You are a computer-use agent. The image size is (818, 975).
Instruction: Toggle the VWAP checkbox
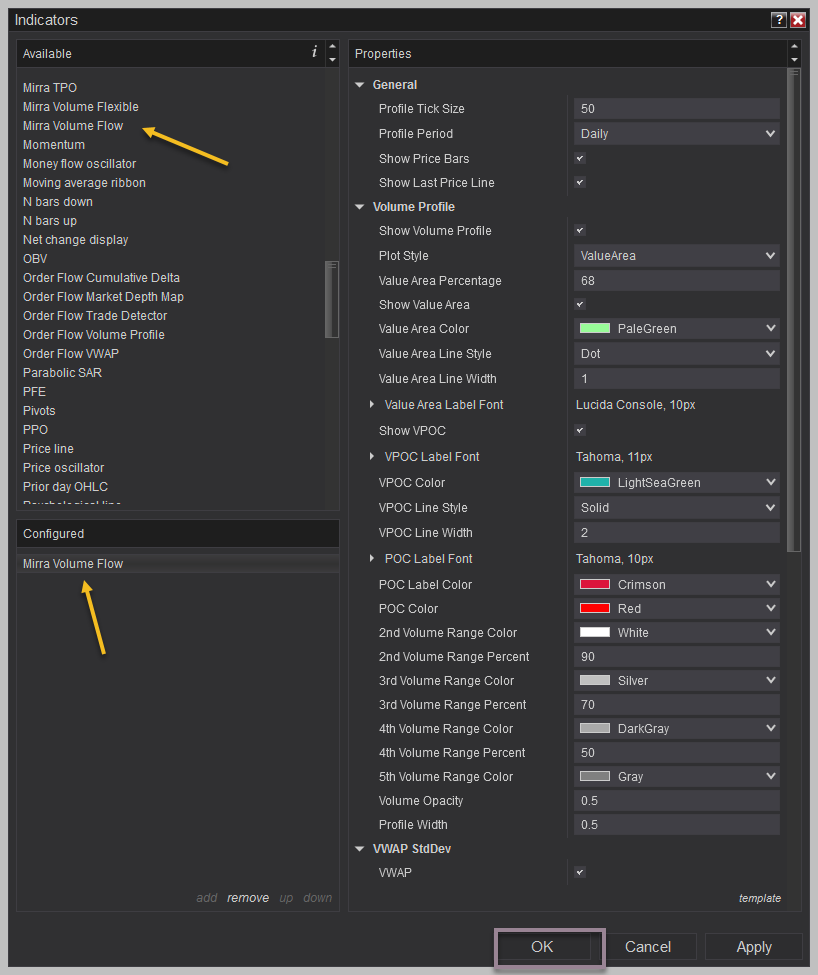tap(580, 872)
